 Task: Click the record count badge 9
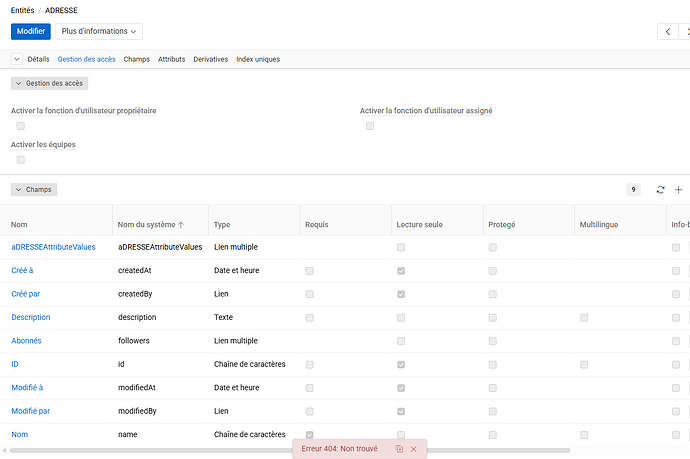633,190
